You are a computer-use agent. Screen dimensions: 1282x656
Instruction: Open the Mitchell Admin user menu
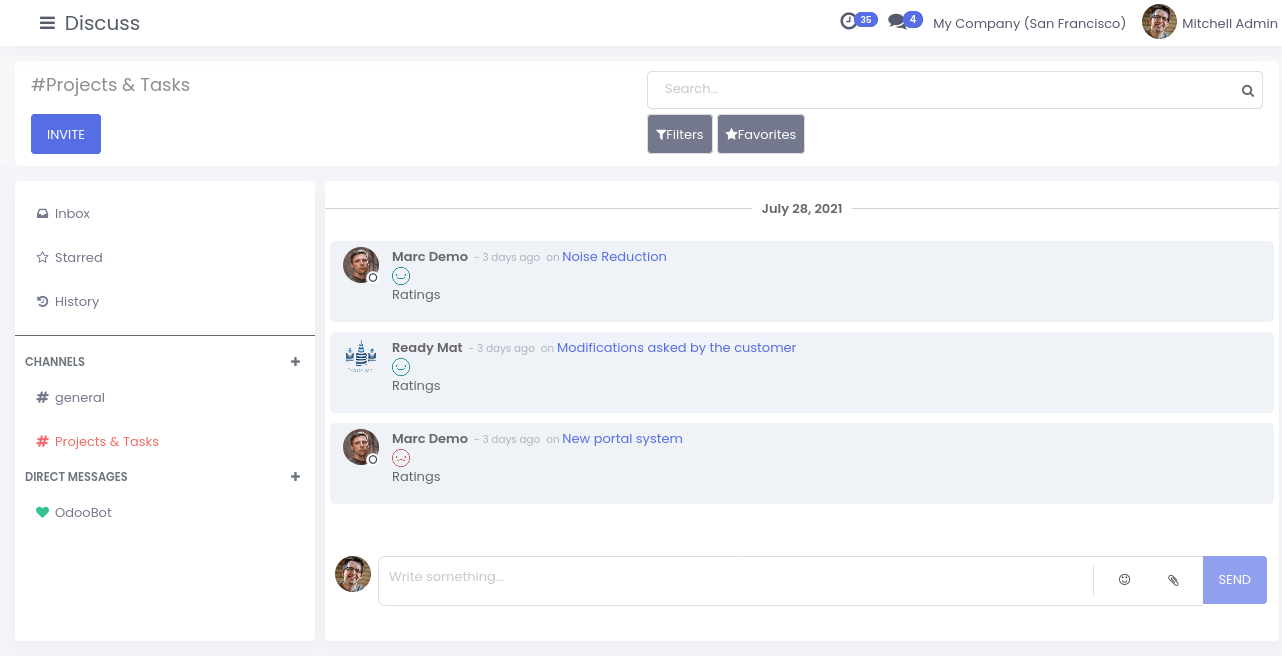[x=1210, y=23]
